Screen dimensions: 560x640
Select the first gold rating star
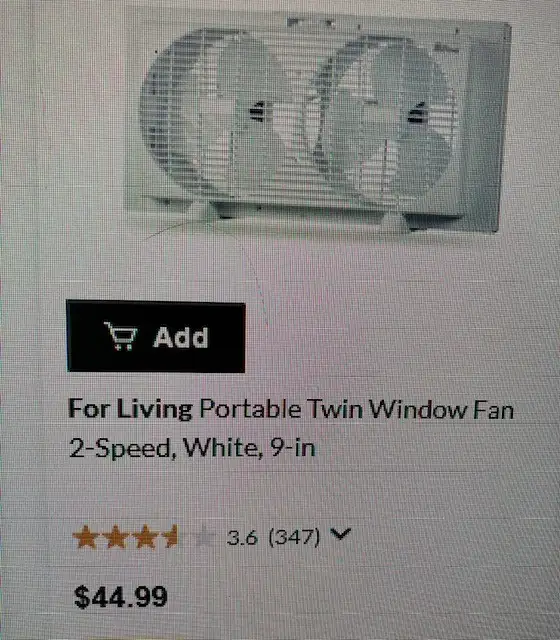click(x=85, y=537)
